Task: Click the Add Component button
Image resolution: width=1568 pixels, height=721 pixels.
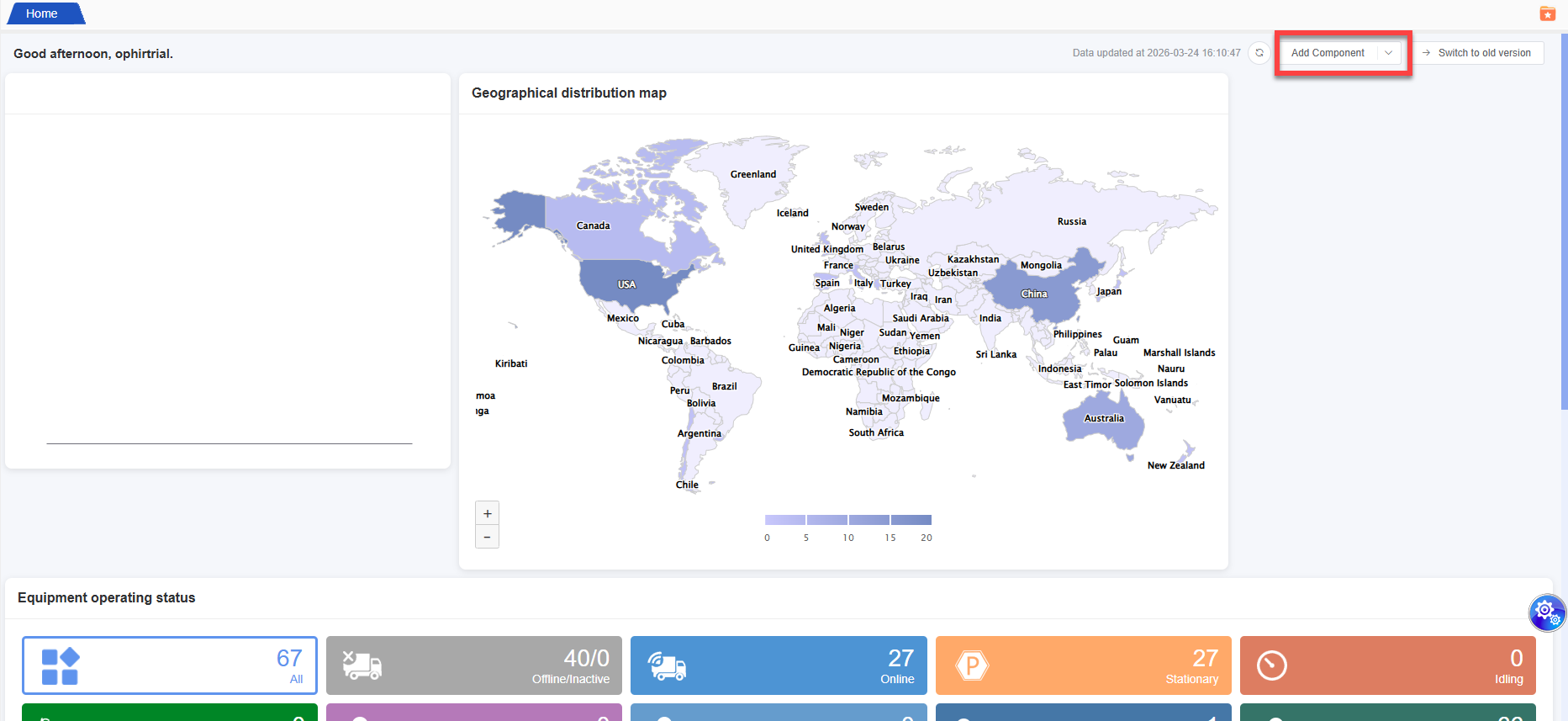Action: pyautogui.click(x=1328, y=53)
